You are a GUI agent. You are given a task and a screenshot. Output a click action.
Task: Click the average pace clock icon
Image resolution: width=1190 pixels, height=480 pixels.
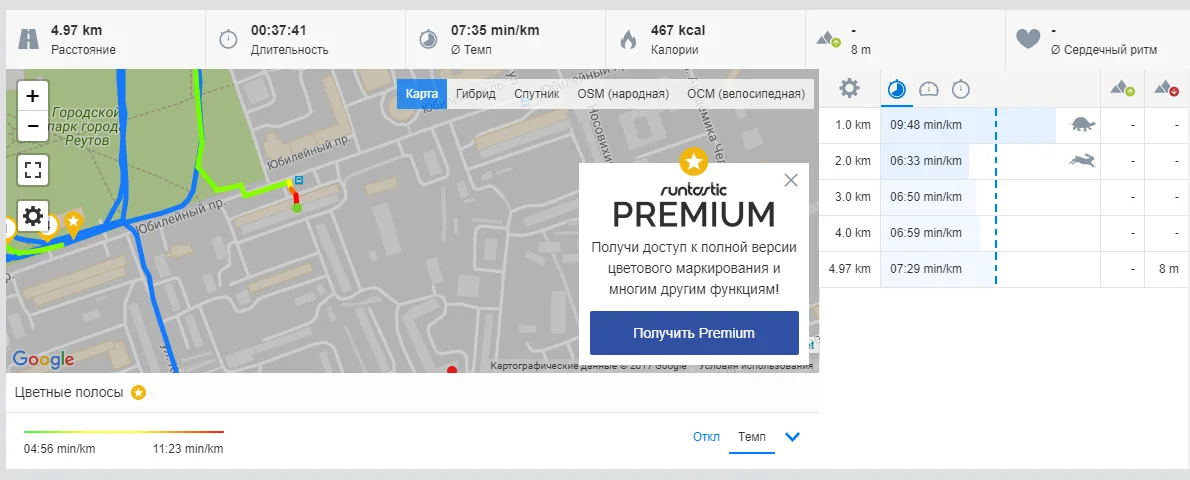(428, 39)
